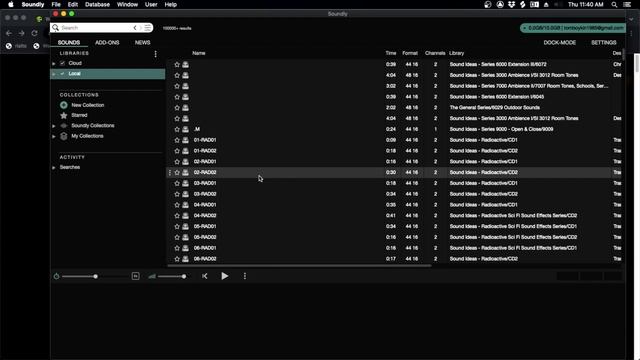Click pitch slider handle

coord(96,276)
